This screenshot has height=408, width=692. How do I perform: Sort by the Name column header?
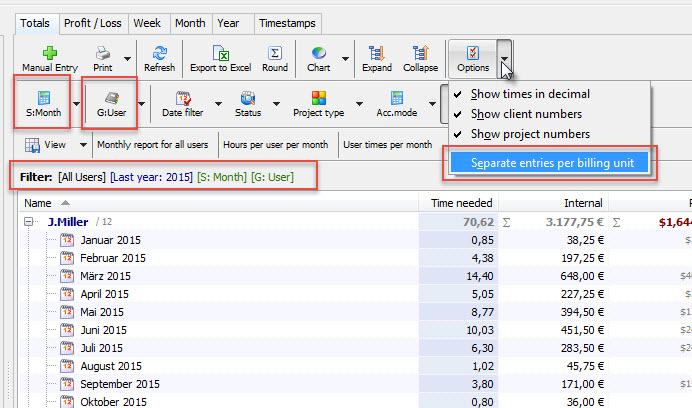(x=38, y=203)
